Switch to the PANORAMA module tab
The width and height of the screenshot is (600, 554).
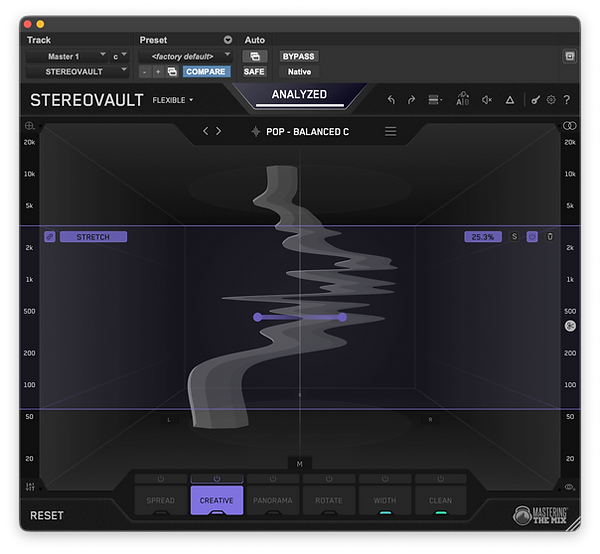click(x=273, y=500)
